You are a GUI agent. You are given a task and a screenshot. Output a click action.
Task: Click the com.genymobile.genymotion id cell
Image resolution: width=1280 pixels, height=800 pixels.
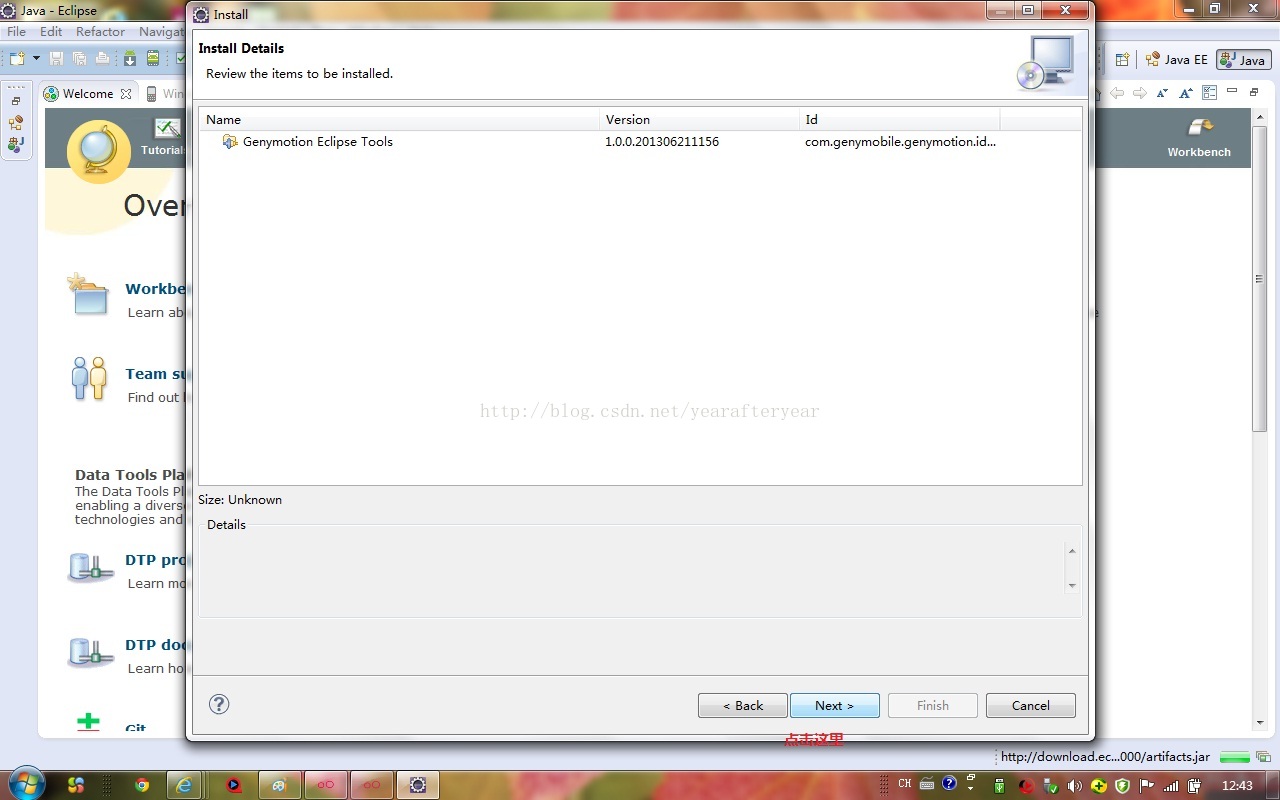pyautogui.click(x=900, y=141)
